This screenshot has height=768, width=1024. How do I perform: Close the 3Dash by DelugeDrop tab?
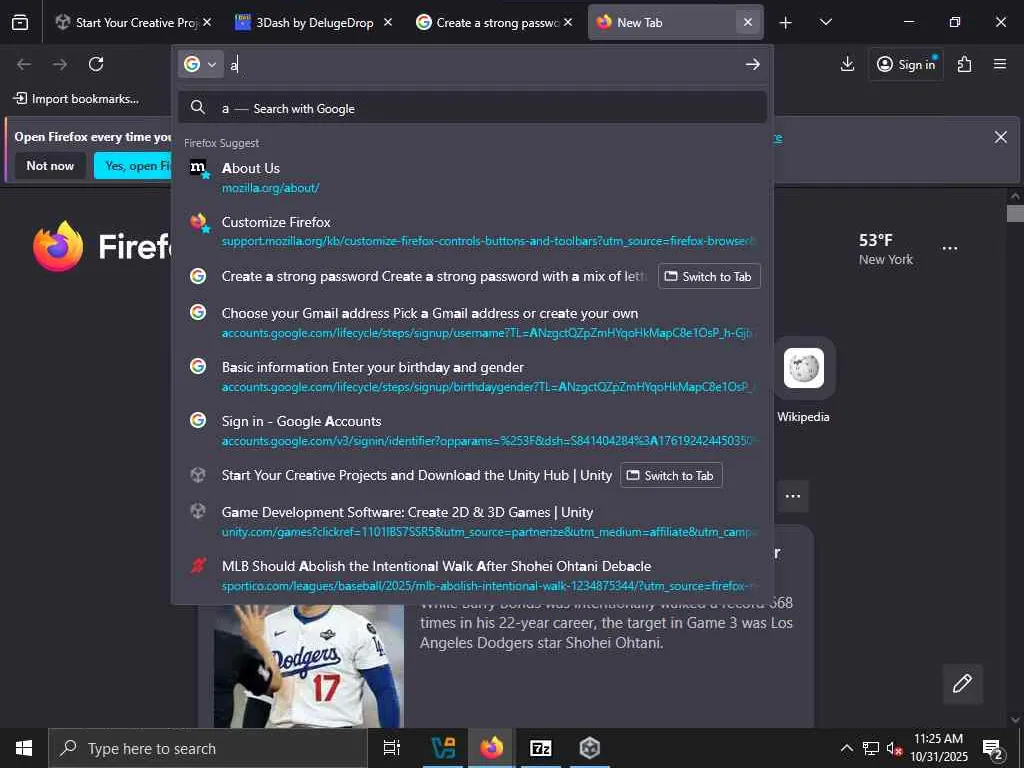[x=388, y=22]
